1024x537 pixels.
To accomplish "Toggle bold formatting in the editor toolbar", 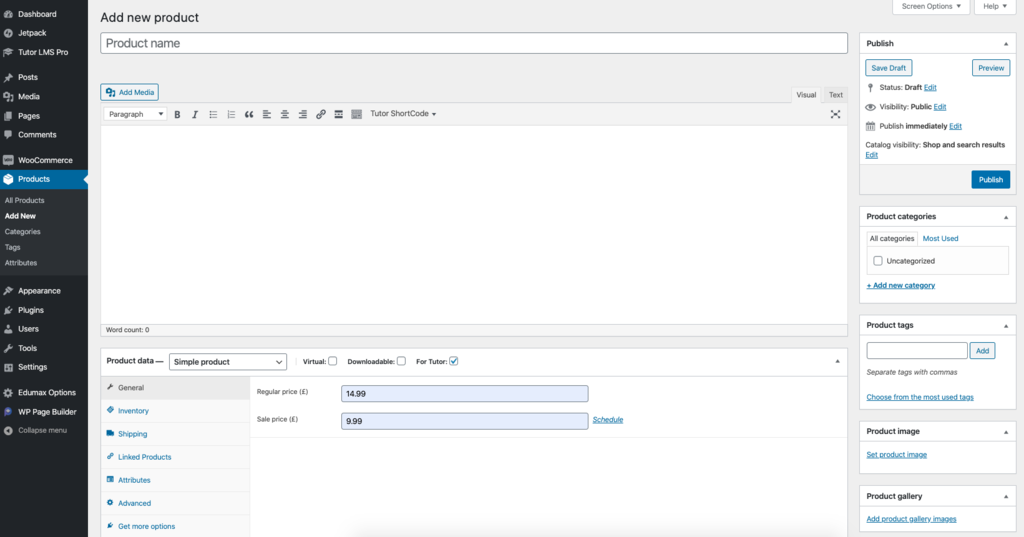I will point(177,114).
